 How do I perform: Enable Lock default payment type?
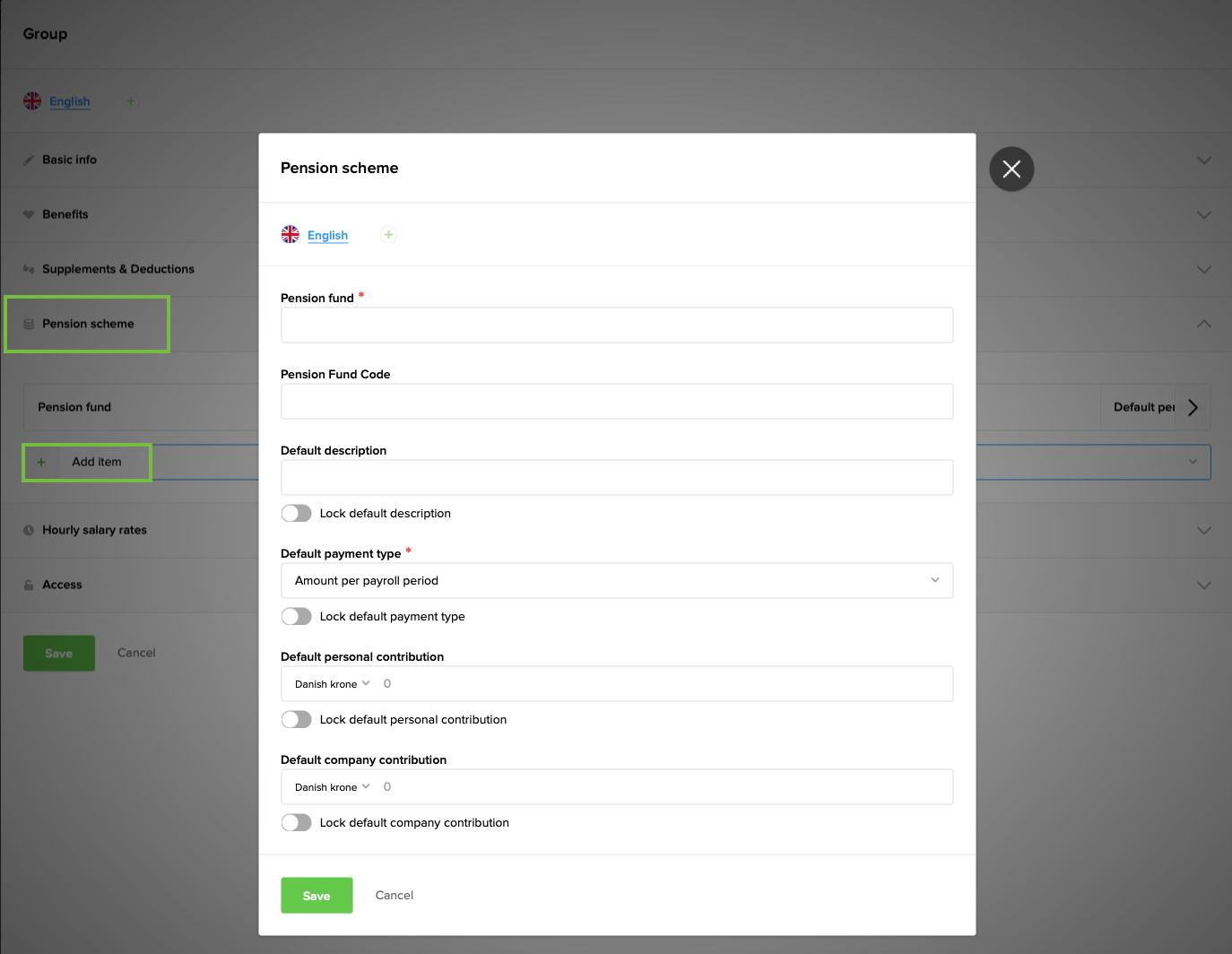296,616
